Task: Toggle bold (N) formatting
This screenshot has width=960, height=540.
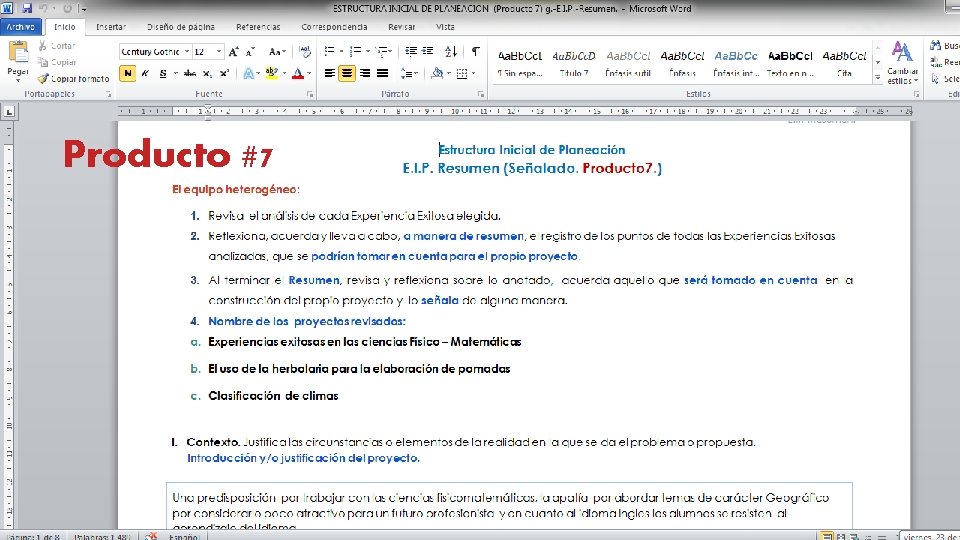Action: click(127, 73)
